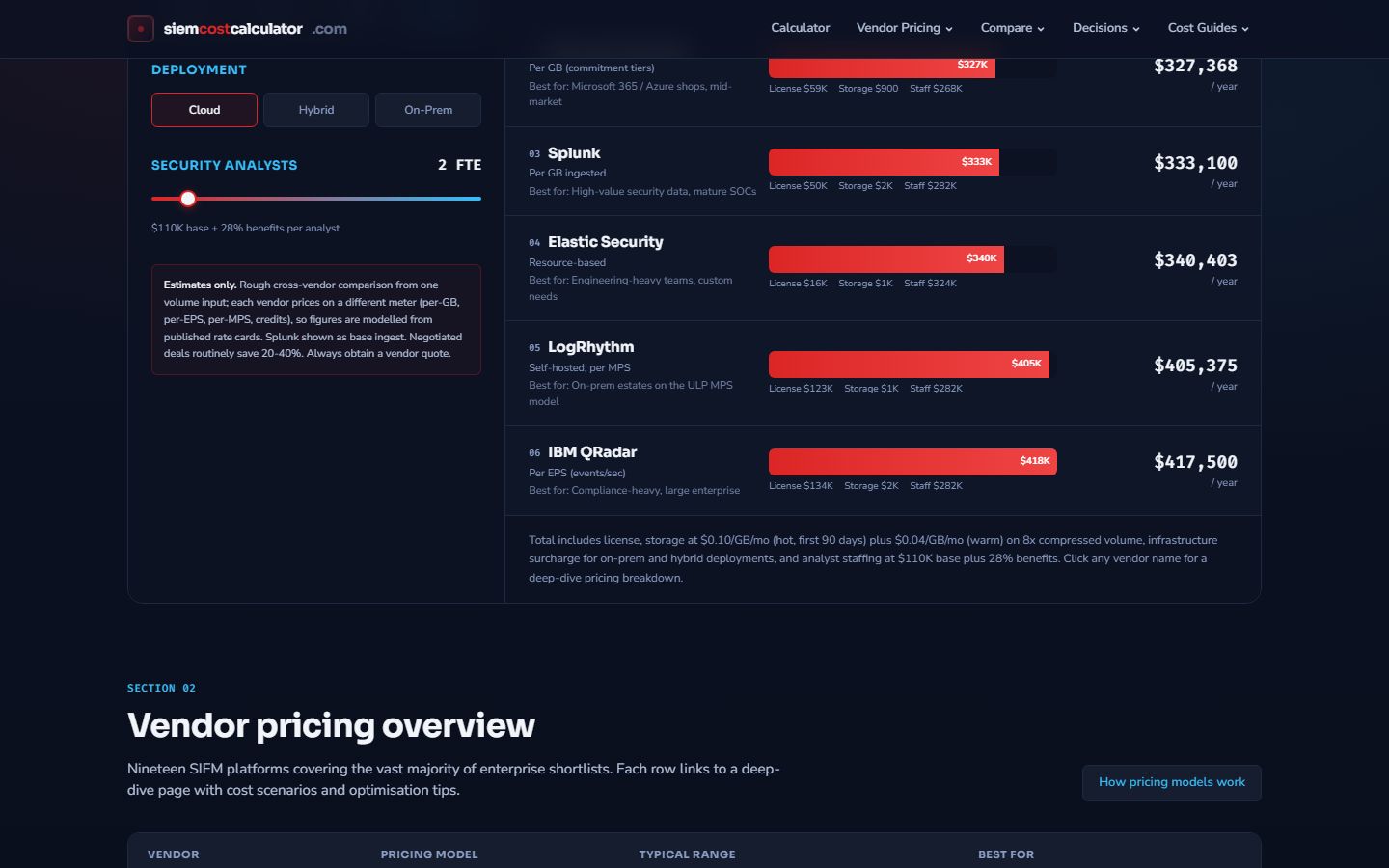Click the TYPICAL RANGE column header
This screenshot has height=868, width=1389.
tap(687, 854)
